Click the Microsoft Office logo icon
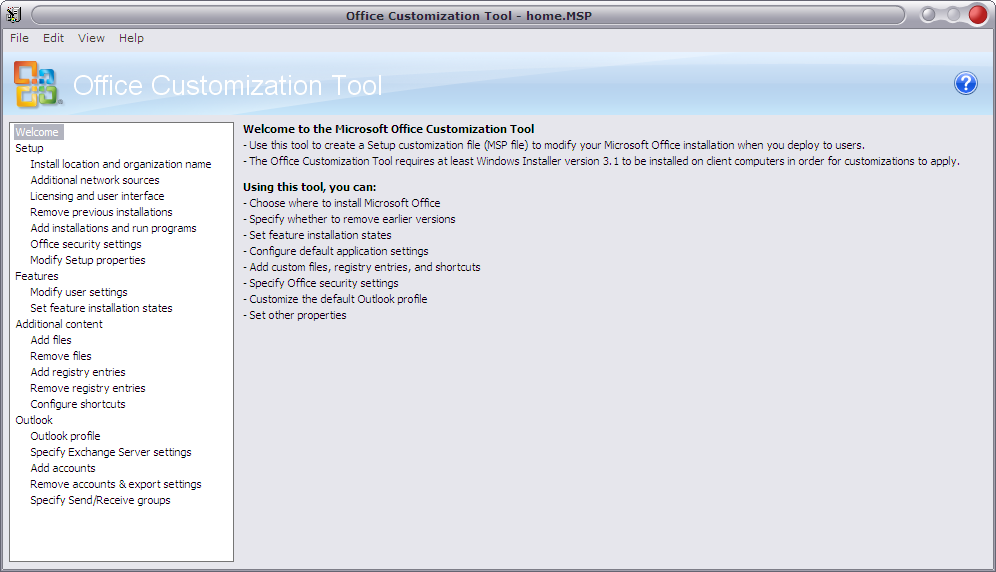The width and height of the screenshot is (996, 572). click(x=37, y=85)
